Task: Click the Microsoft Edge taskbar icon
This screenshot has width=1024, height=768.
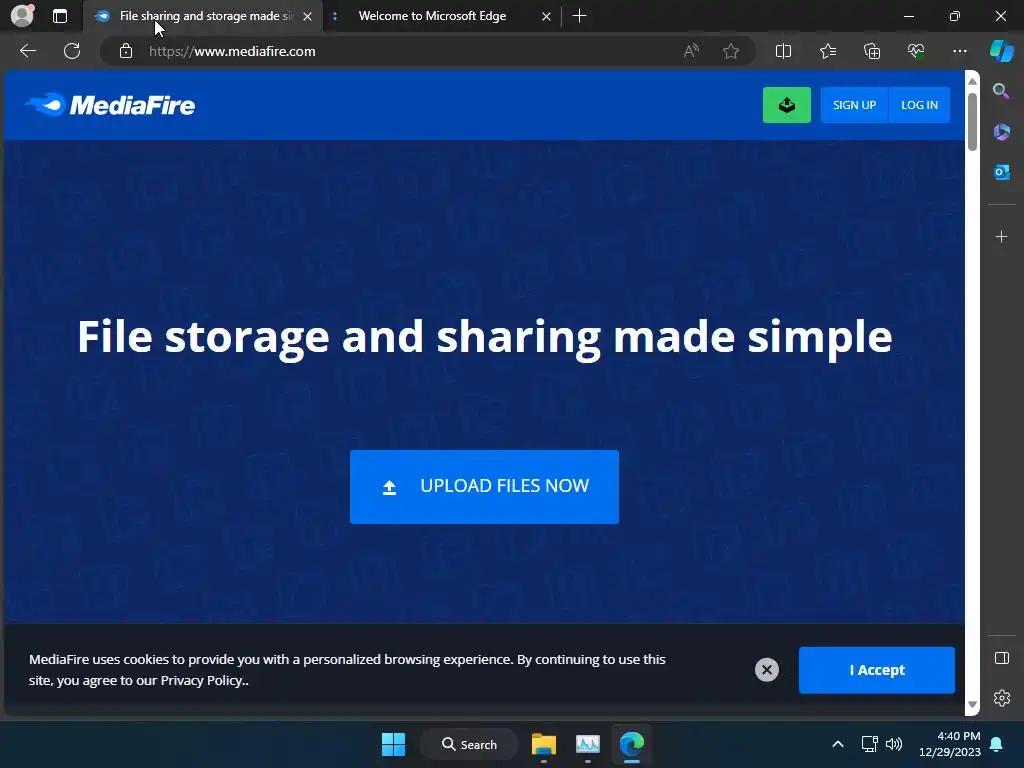Action: tap(632, 744)
